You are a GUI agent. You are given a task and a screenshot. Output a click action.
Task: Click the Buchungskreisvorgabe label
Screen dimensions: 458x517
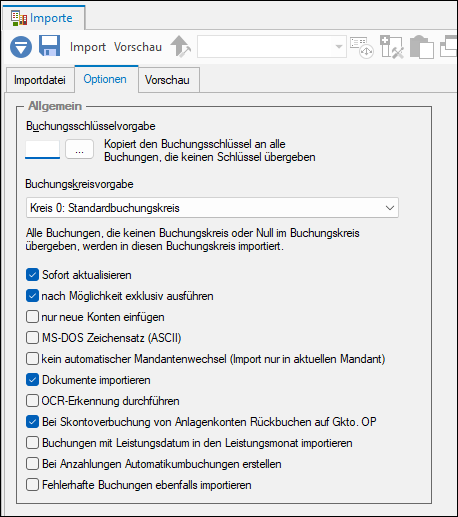coord(79,184)
